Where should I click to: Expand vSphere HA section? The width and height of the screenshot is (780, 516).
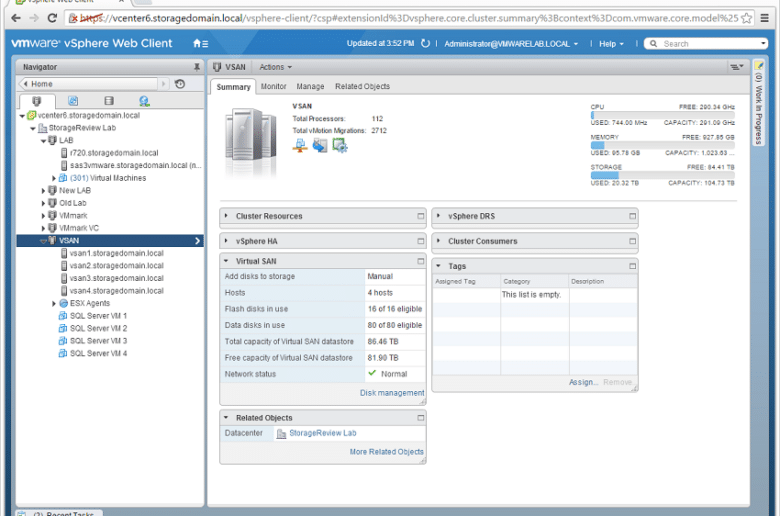pyautogui.click(x=226, y=241)
